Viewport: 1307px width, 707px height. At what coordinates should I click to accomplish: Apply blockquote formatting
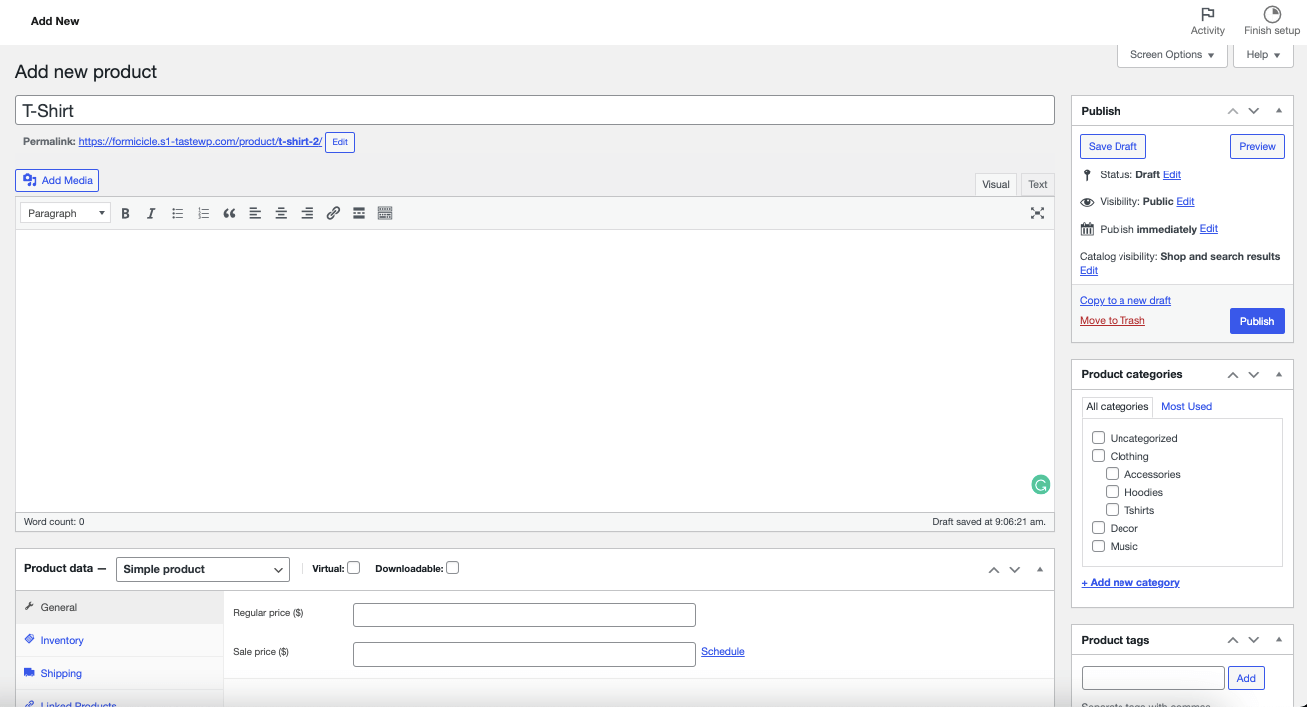(229, 213)
